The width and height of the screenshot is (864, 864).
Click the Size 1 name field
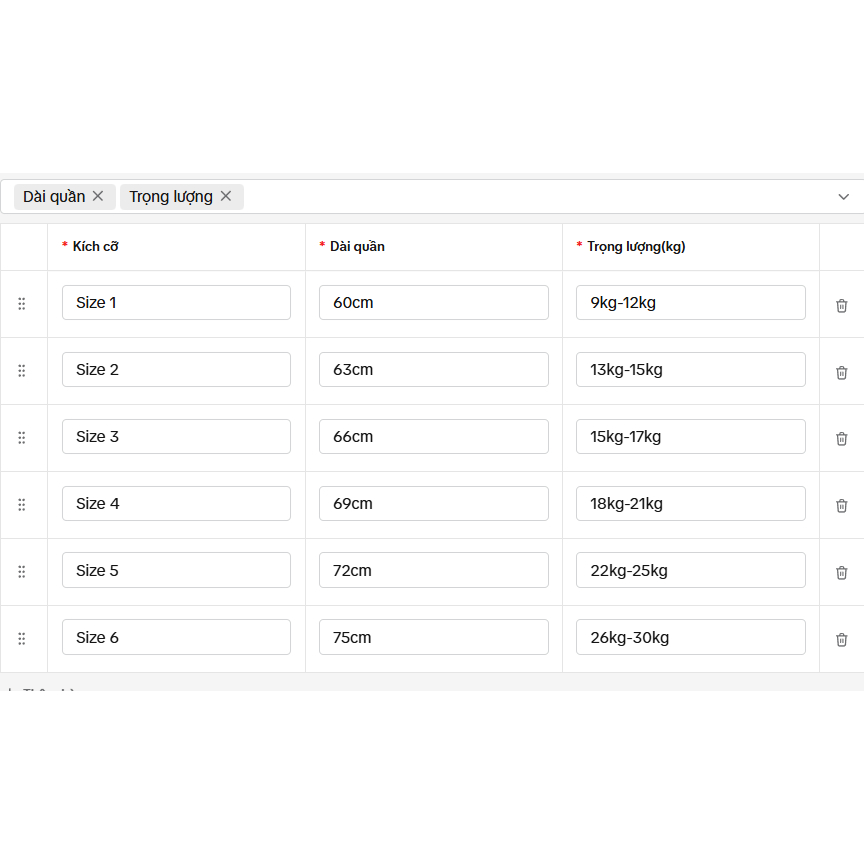[x=176, y=303]
